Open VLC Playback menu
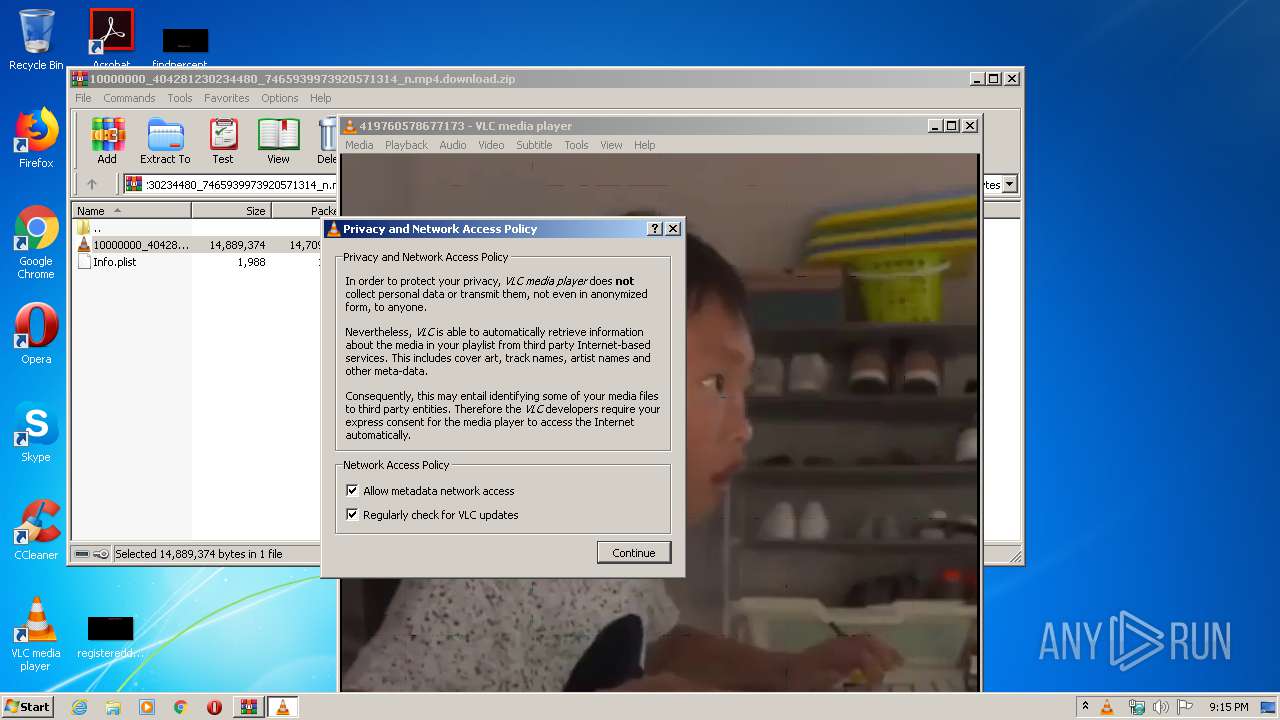This screenshot has width=1280, height=720. click(406, 145)
